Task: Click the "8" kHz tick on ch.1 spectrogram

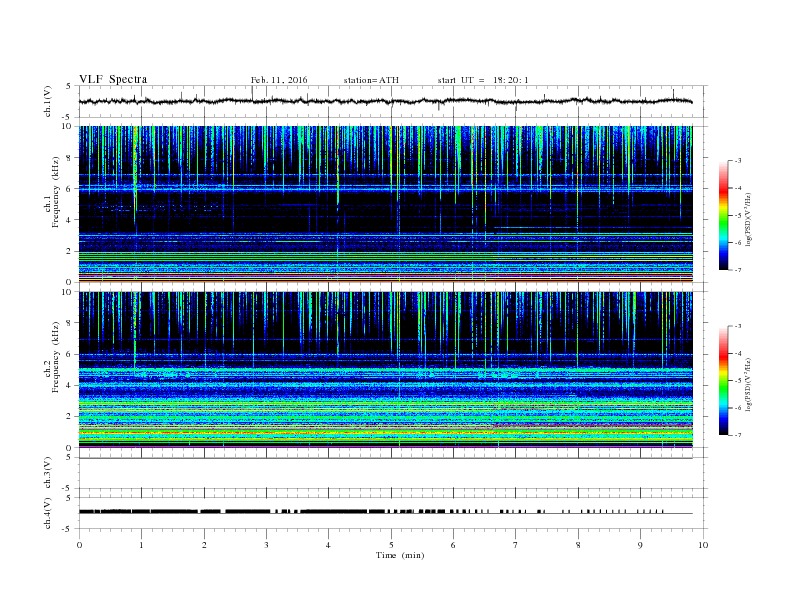Action: (x=69, y=158)
